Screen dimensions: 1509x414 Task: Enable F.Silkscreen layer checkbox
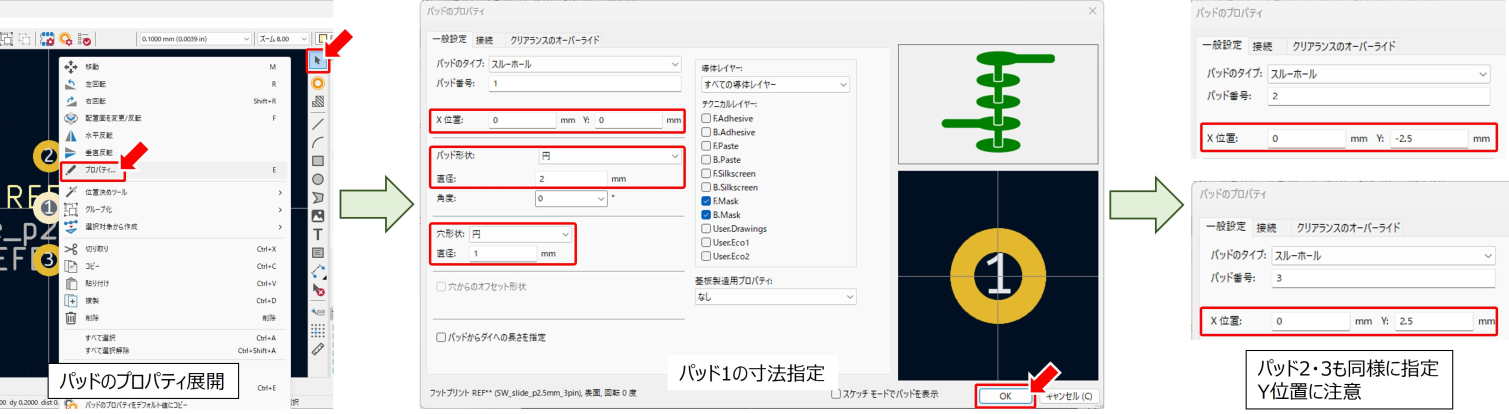pos(705,173)
